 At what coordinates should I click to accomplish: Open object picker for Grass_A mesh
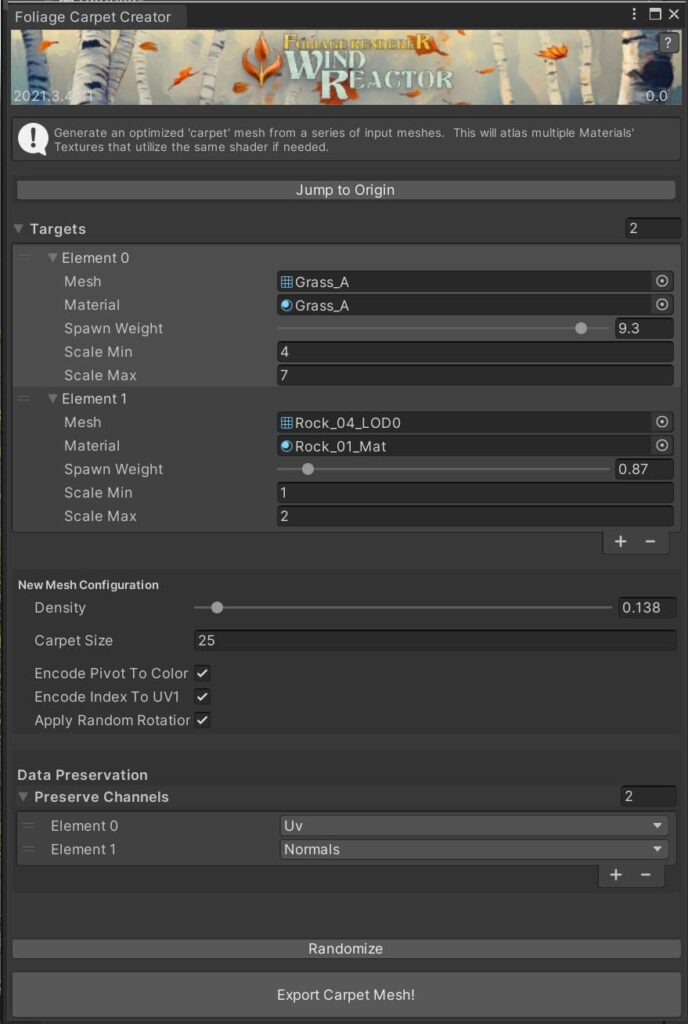[x=661, y=282]
